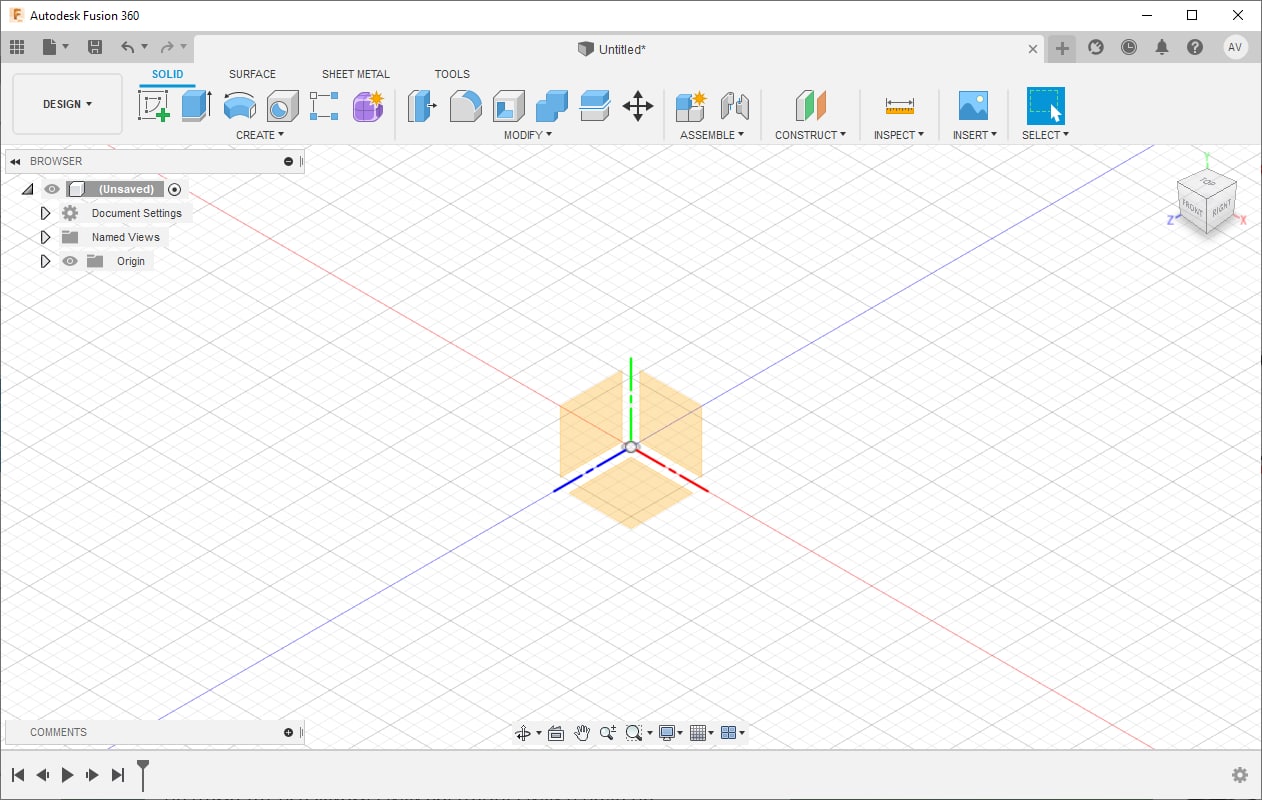Click the Measure inspect icon
The width and height of the screenshot is (1262, 800).
click(x=899, y=105)
